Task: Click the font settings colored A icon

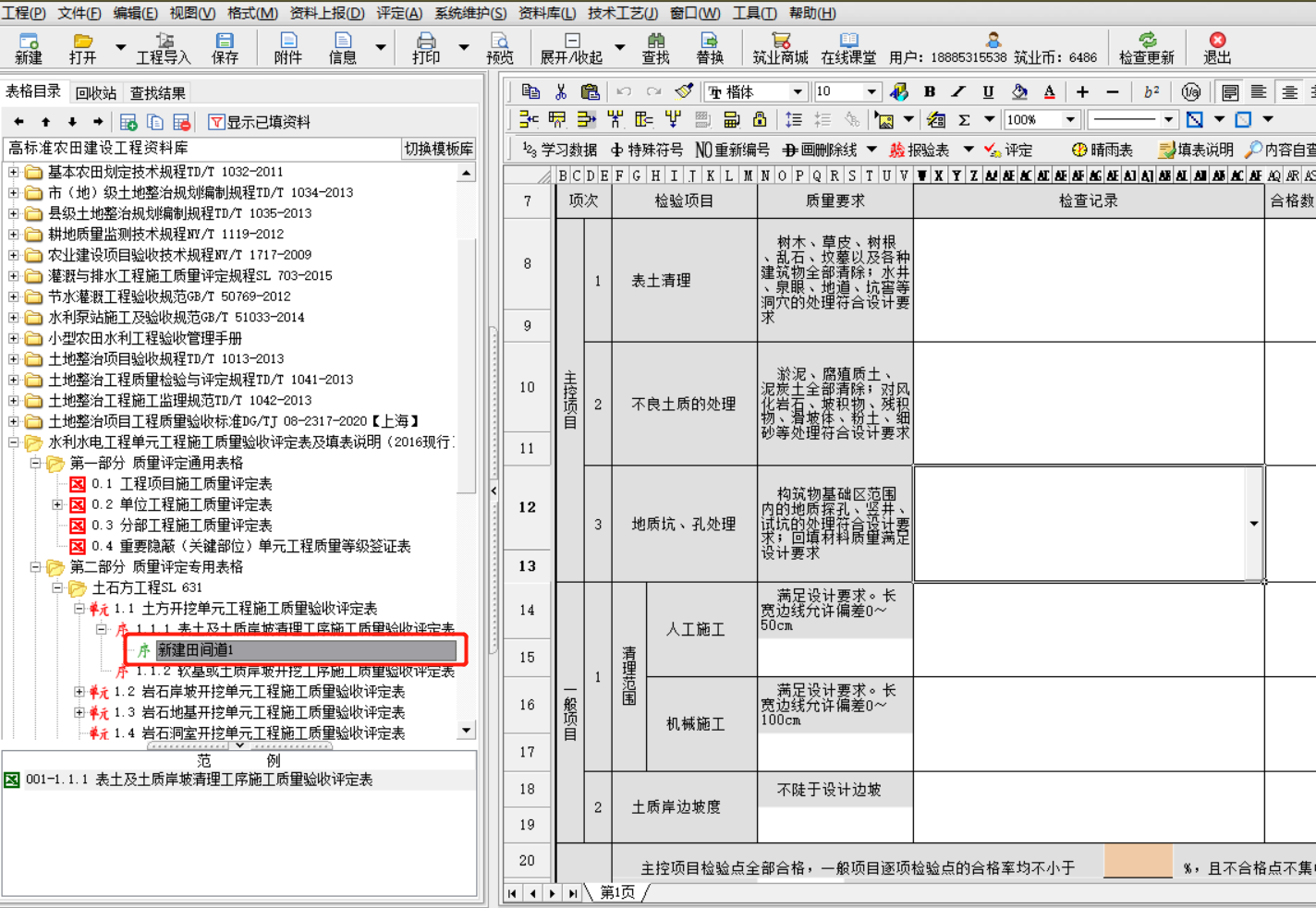Action: (899, 91)
